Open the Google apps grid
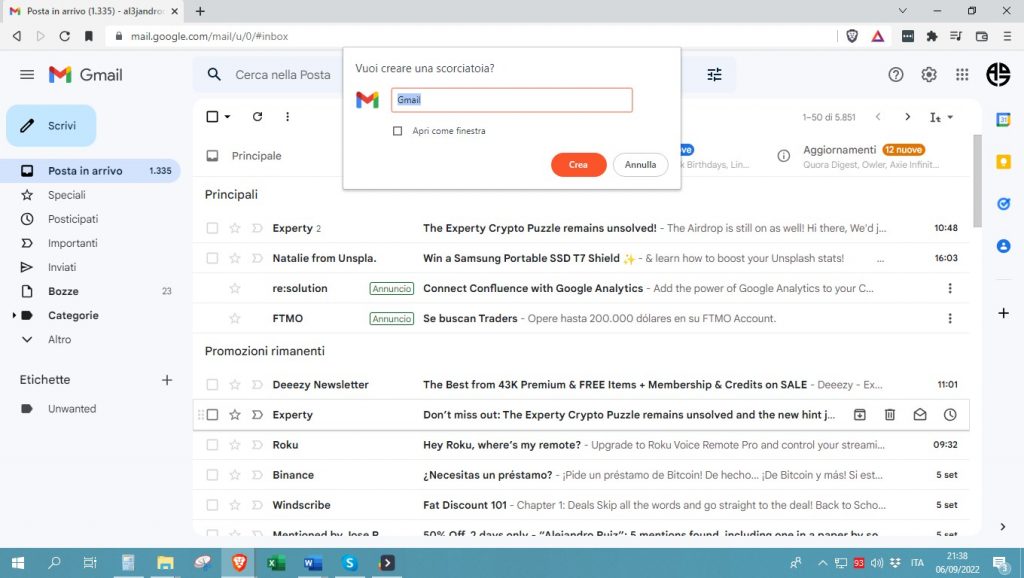Screen dimensions: 1024x578 coord(962,75)
